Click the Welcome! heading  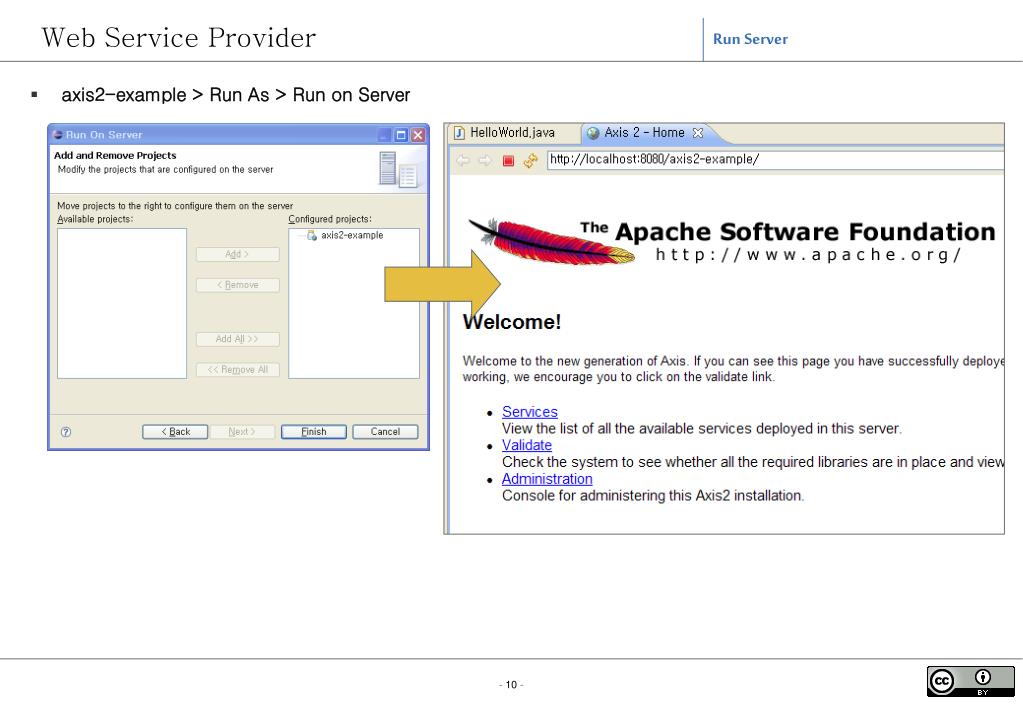click(x=512, y=322)
